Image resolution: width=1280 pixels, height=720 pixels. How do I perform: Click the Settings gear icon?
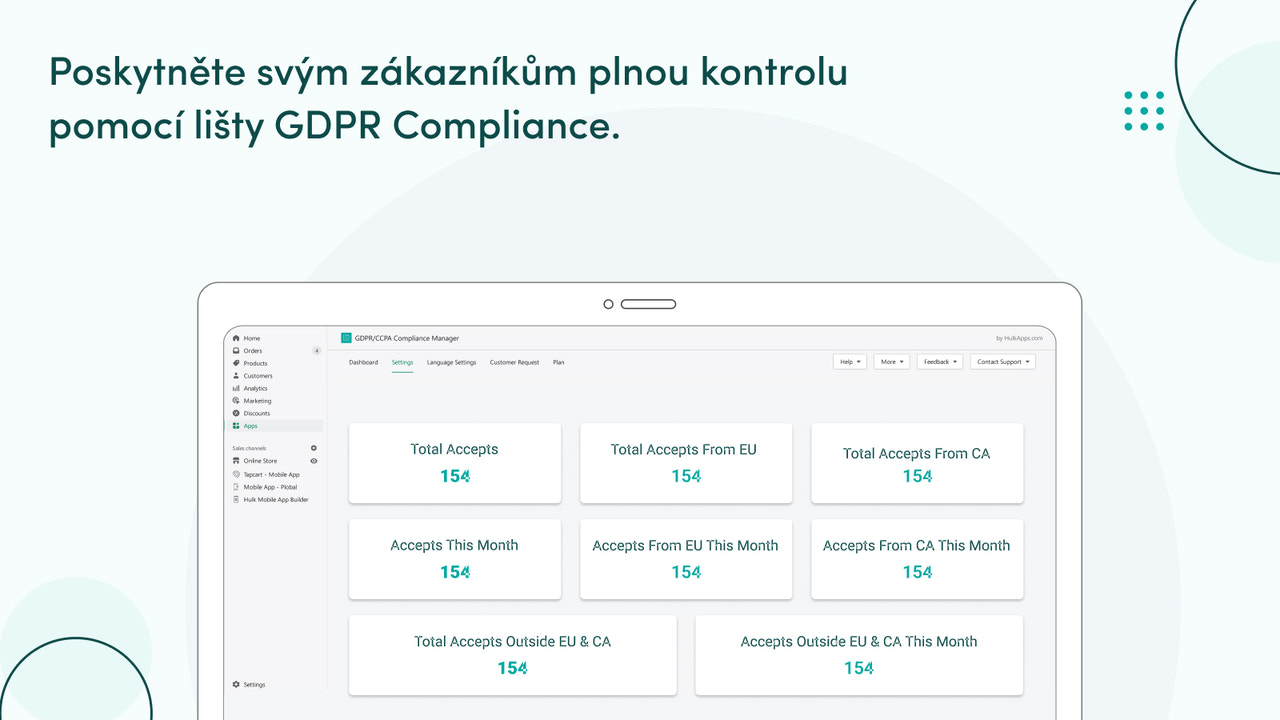(x=236, y=685)
